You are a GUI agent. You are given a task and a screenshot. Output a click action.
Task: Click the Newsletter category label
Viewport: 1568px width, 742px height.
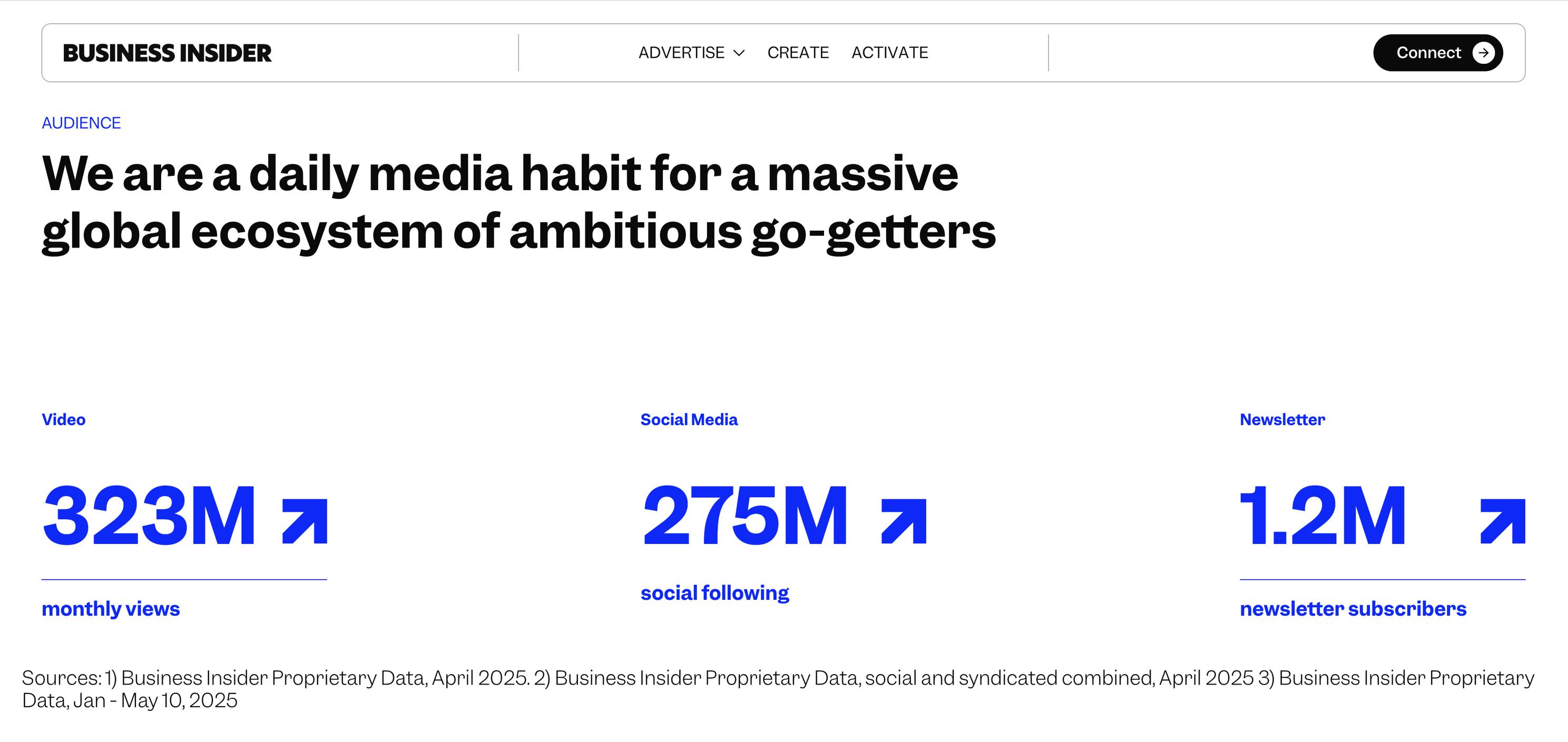click(1282, 420)
